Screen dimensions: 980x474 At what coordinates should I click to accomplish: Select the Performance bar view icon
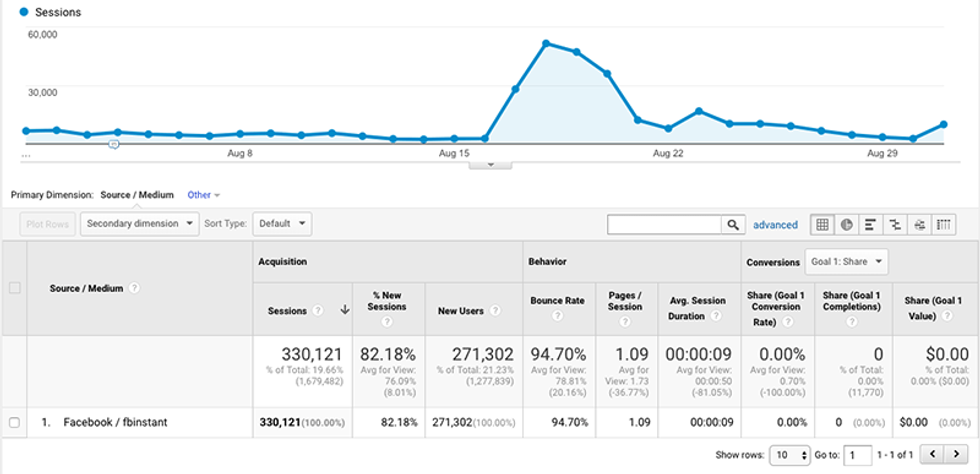[x=870, y=225]
